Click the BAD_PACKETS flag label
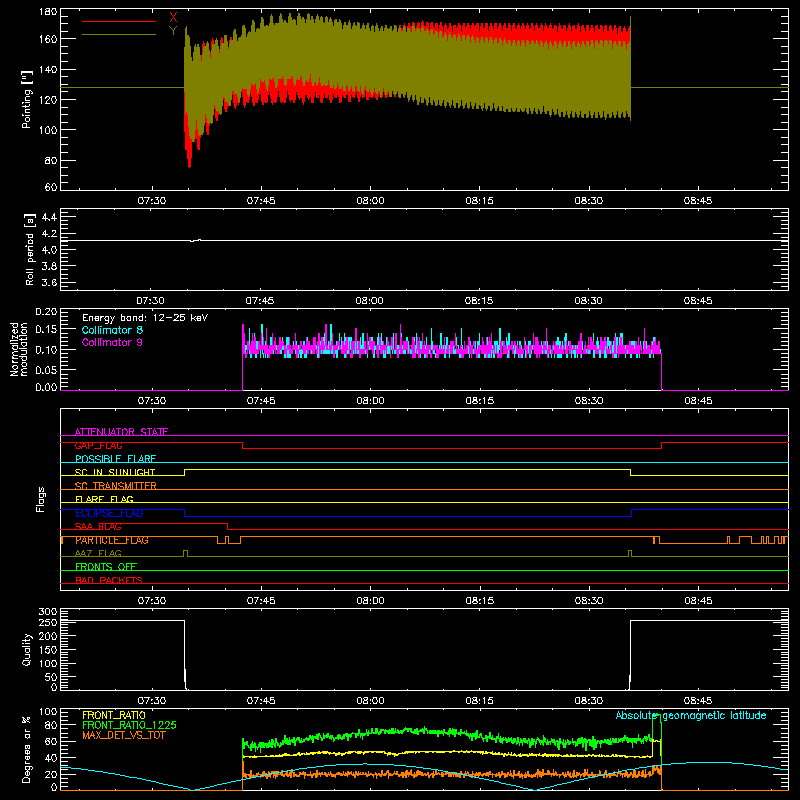The image size is (800, 800). click(x=109, y=580)
